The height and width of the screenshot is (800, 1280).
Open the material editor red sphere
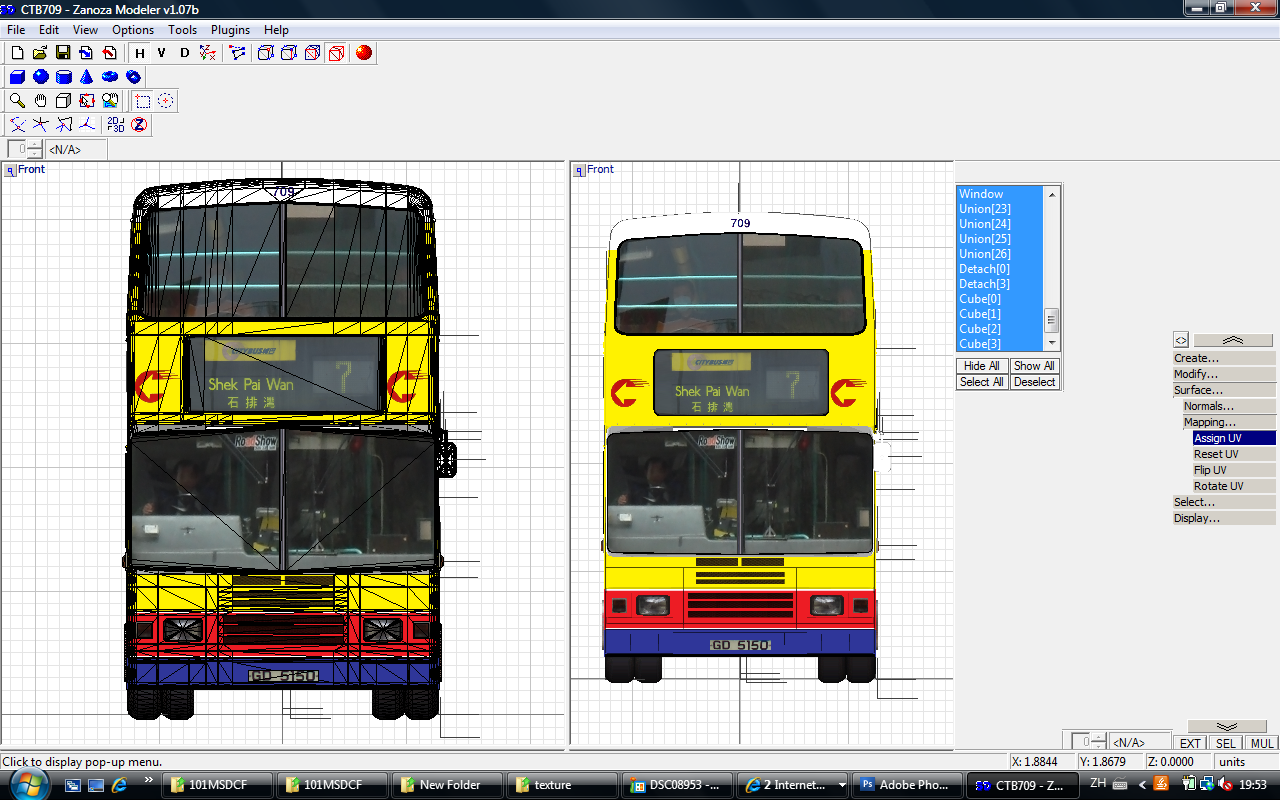pos(364,53)
